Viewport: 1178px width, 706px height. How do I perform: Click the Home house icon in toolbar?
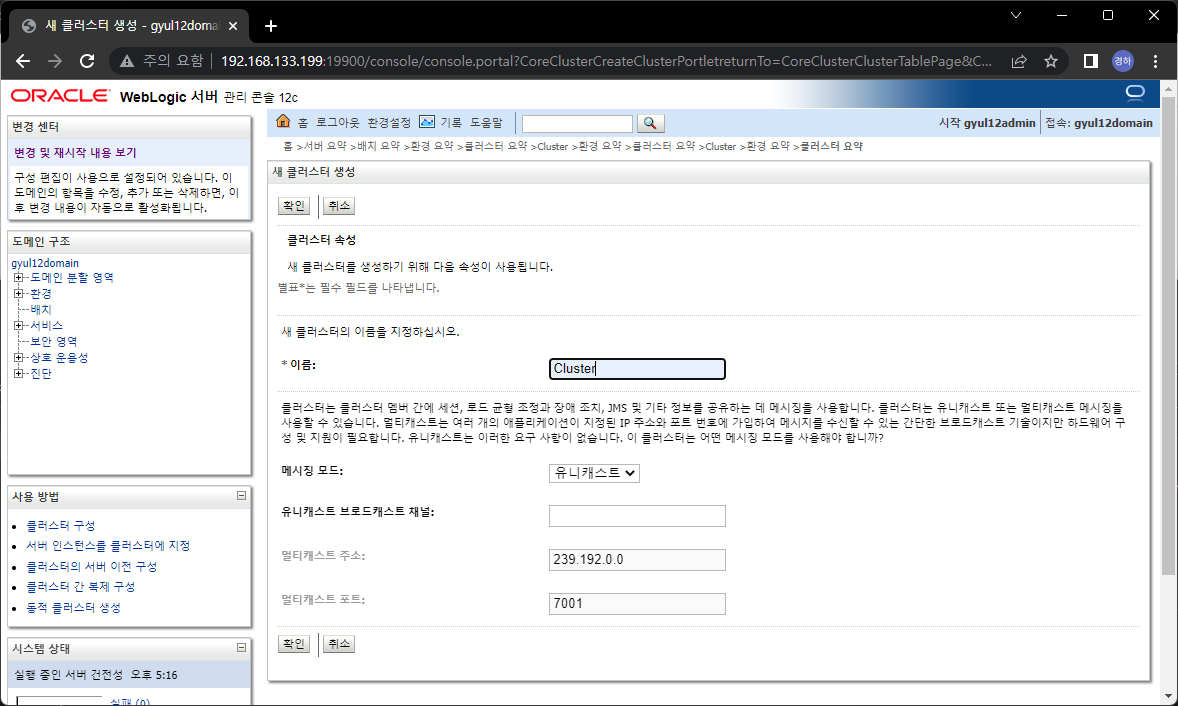pyautogui.click(x=283, y=122)
